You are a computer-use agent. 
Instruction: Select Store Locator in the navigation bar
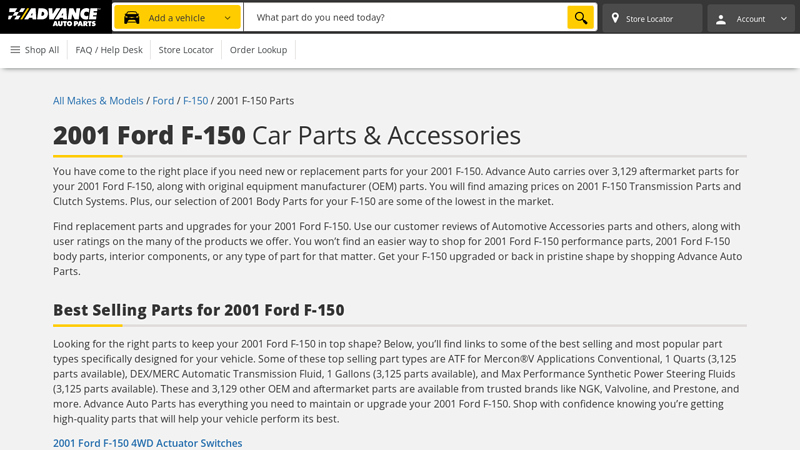[x=186, y=50]
